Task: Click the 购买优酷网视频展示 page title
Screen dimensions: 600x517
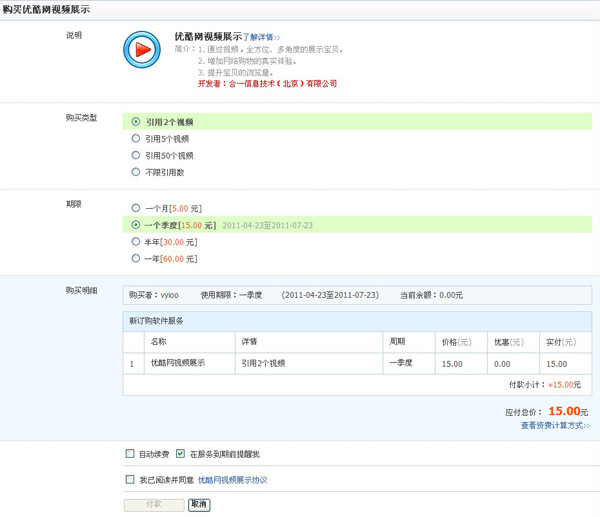Action: [x=46, y=10]
